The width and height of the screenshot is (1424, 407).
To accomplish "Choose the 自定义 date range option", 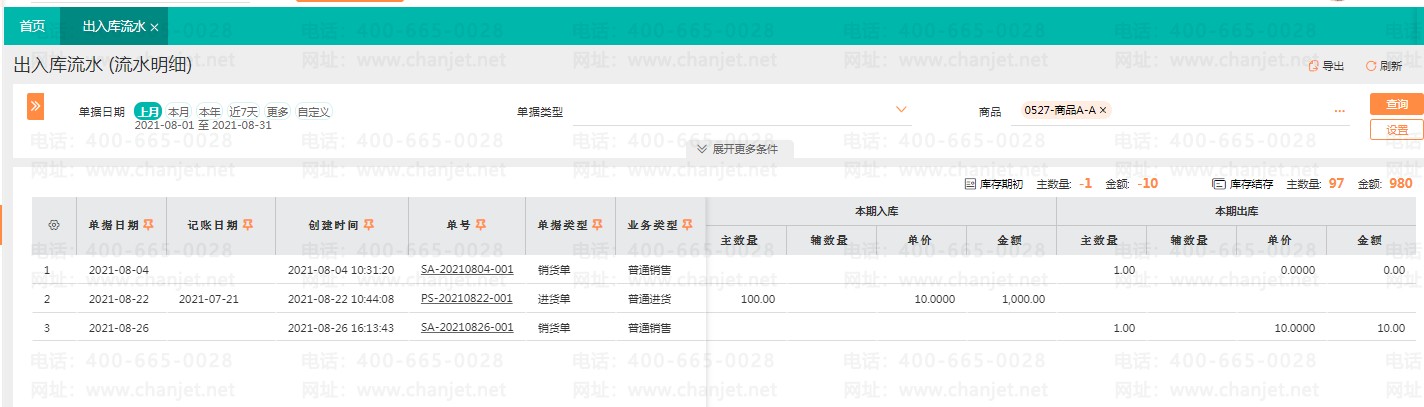I will (313, 112).
